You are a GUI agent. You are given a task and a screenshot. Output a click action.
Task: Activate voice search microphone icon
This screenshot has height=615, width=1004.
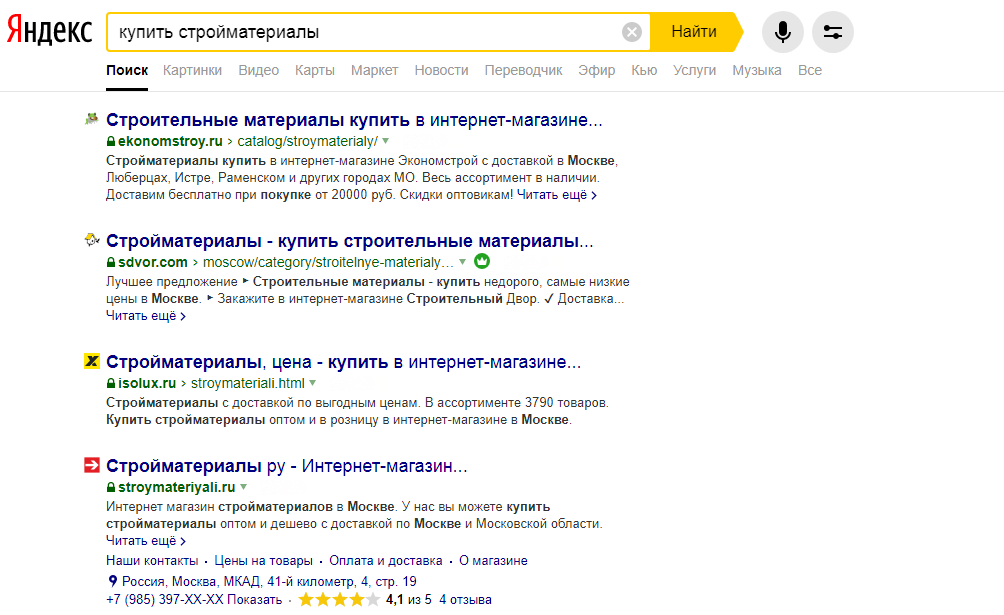[x=782, y=32]
